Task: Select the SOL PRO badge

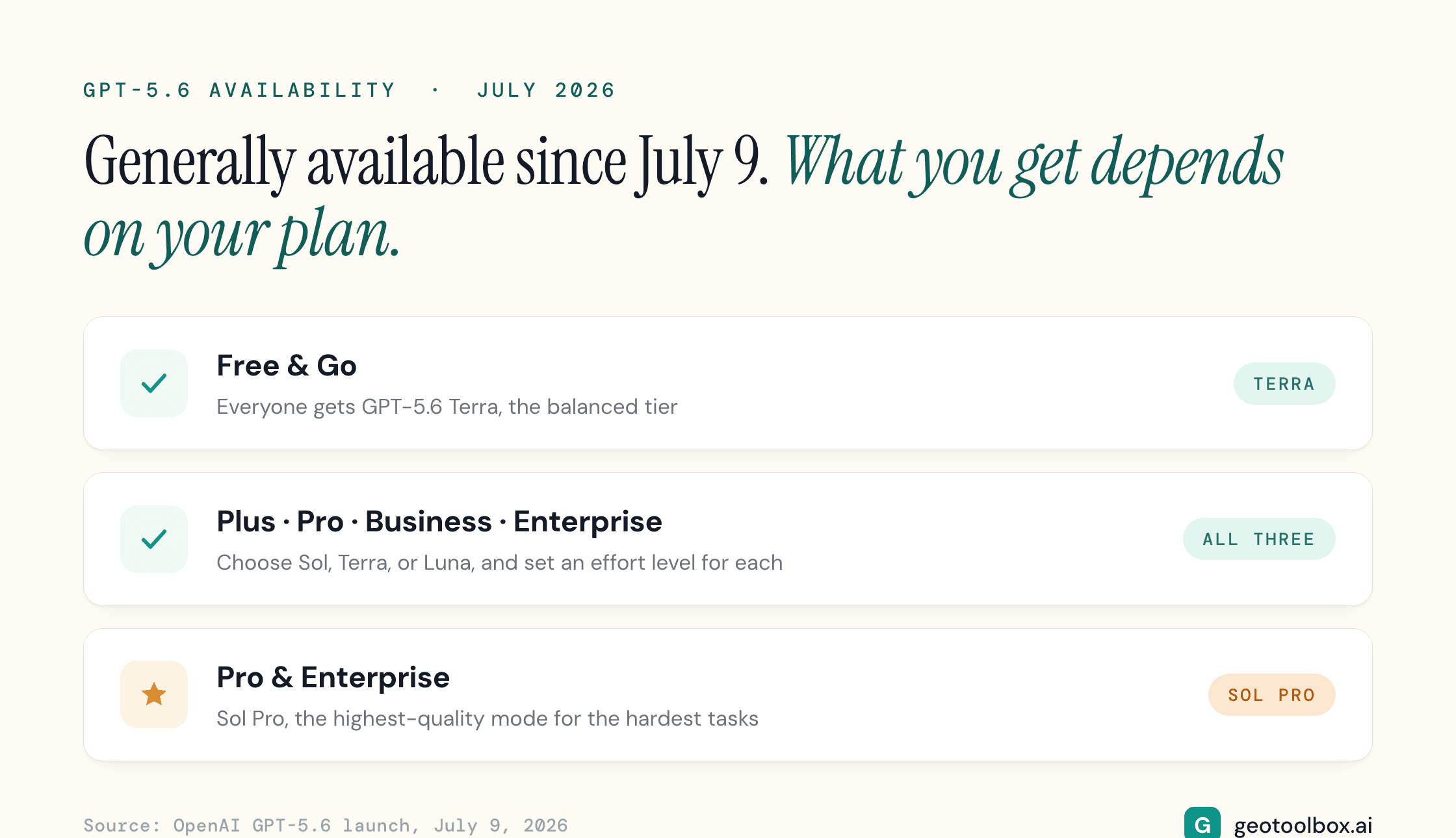Action: 1272,695
